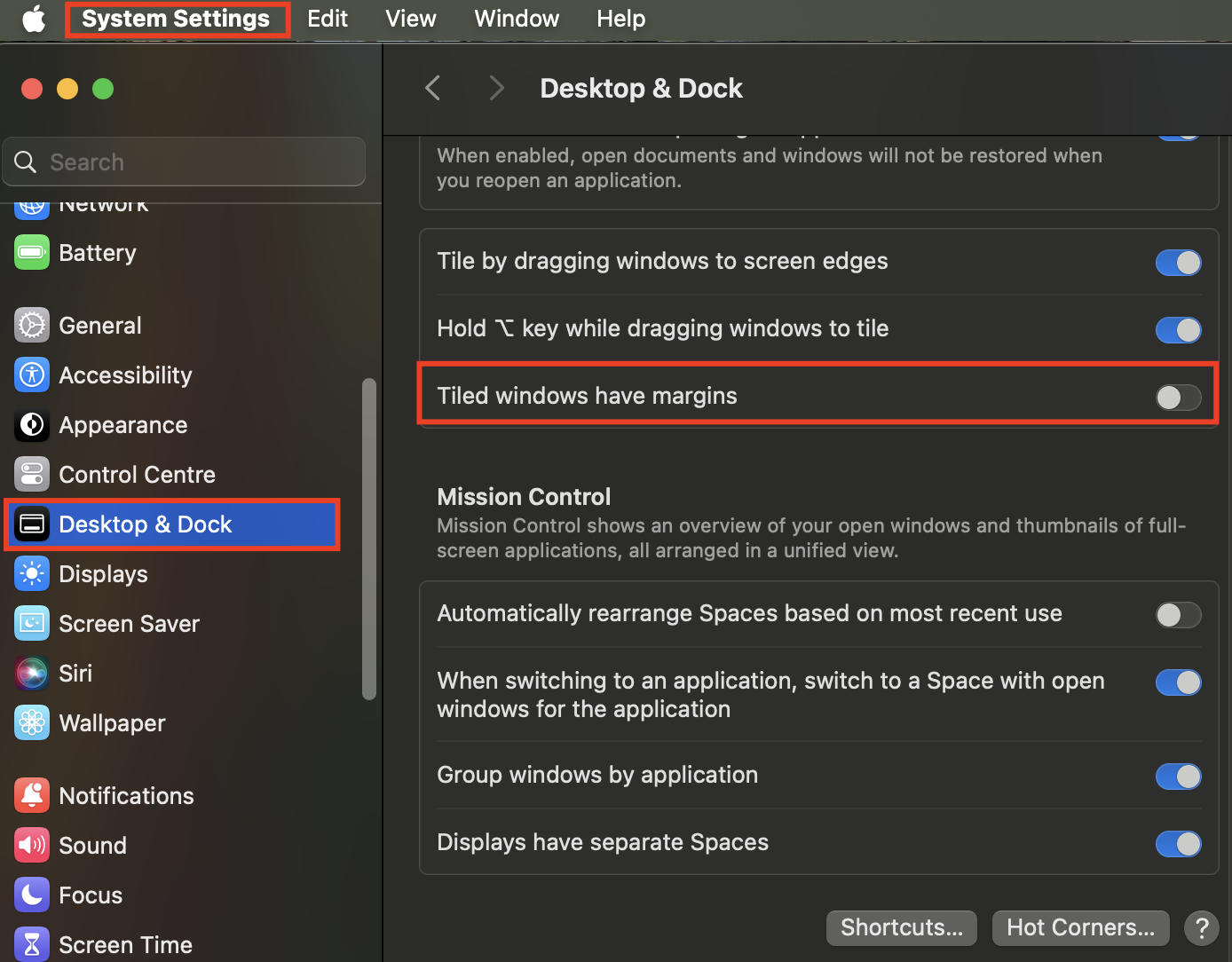1232x962 pixels.
Task: Enable Automatically rearrange Spaces switch
Action: [x=1179, y=615]
